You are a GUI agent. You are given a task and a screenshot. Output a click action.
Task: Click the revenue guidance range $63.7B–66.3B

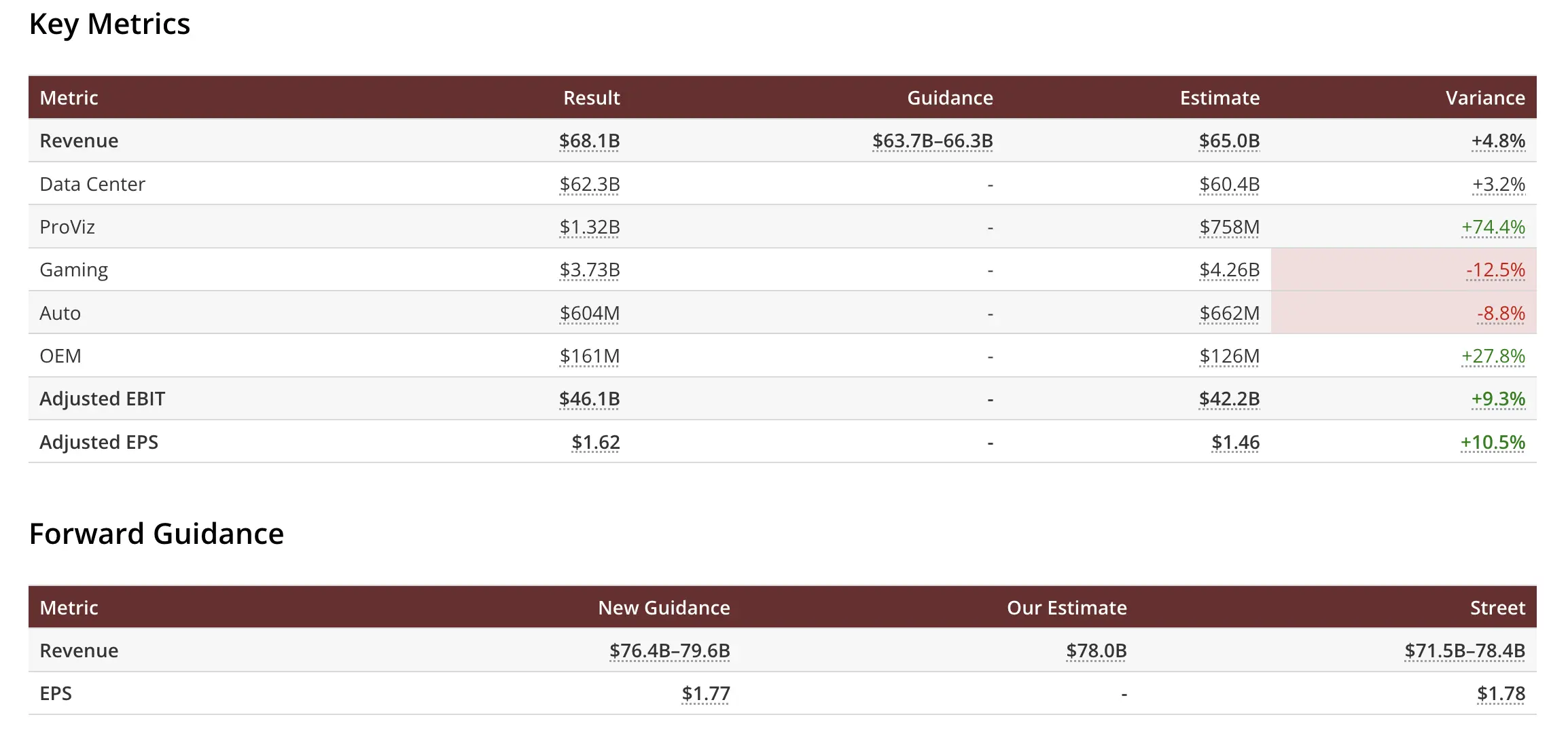pos(932,141)
